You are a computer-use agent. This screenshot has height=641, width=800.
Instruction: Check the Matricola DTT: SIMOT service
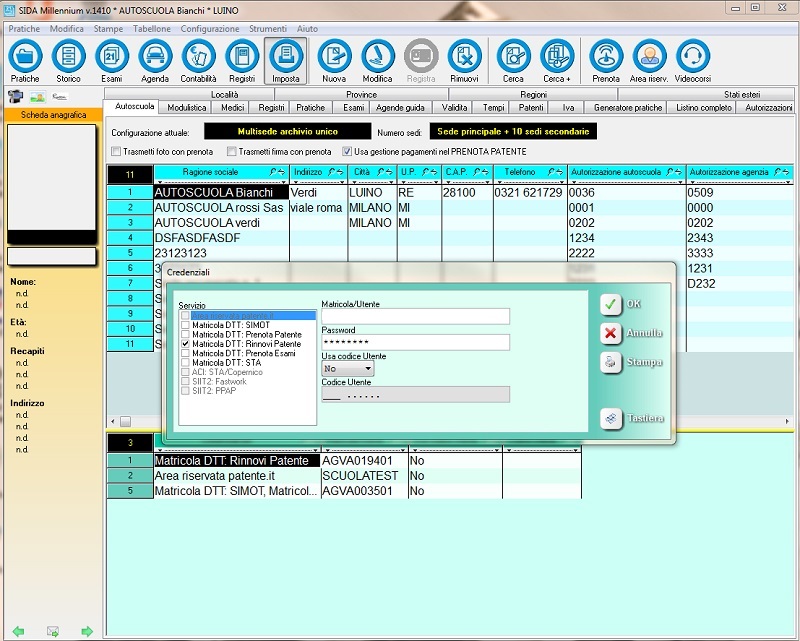(x=185, y=323)
